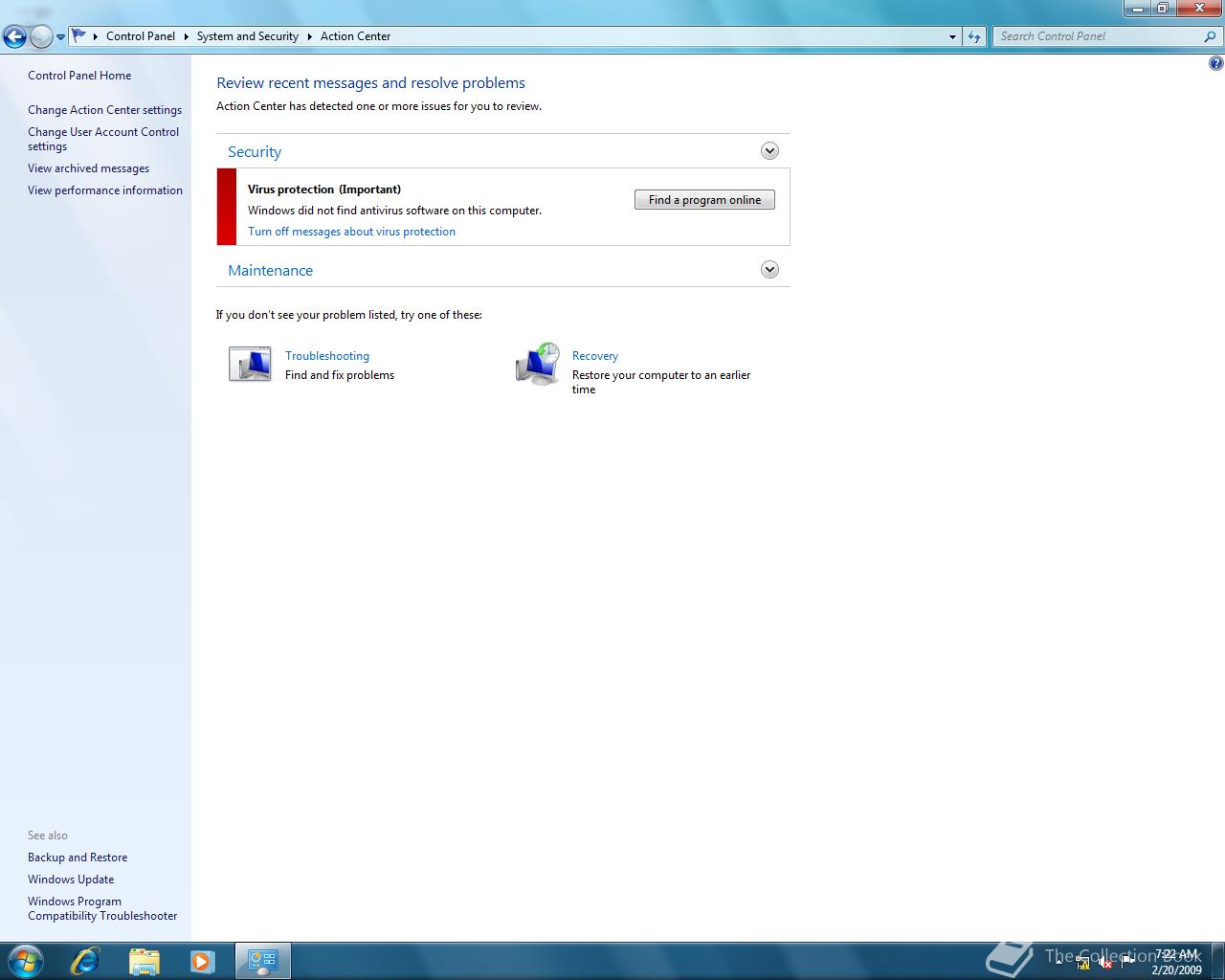Open the Recovery link

(x=595, y=356)
